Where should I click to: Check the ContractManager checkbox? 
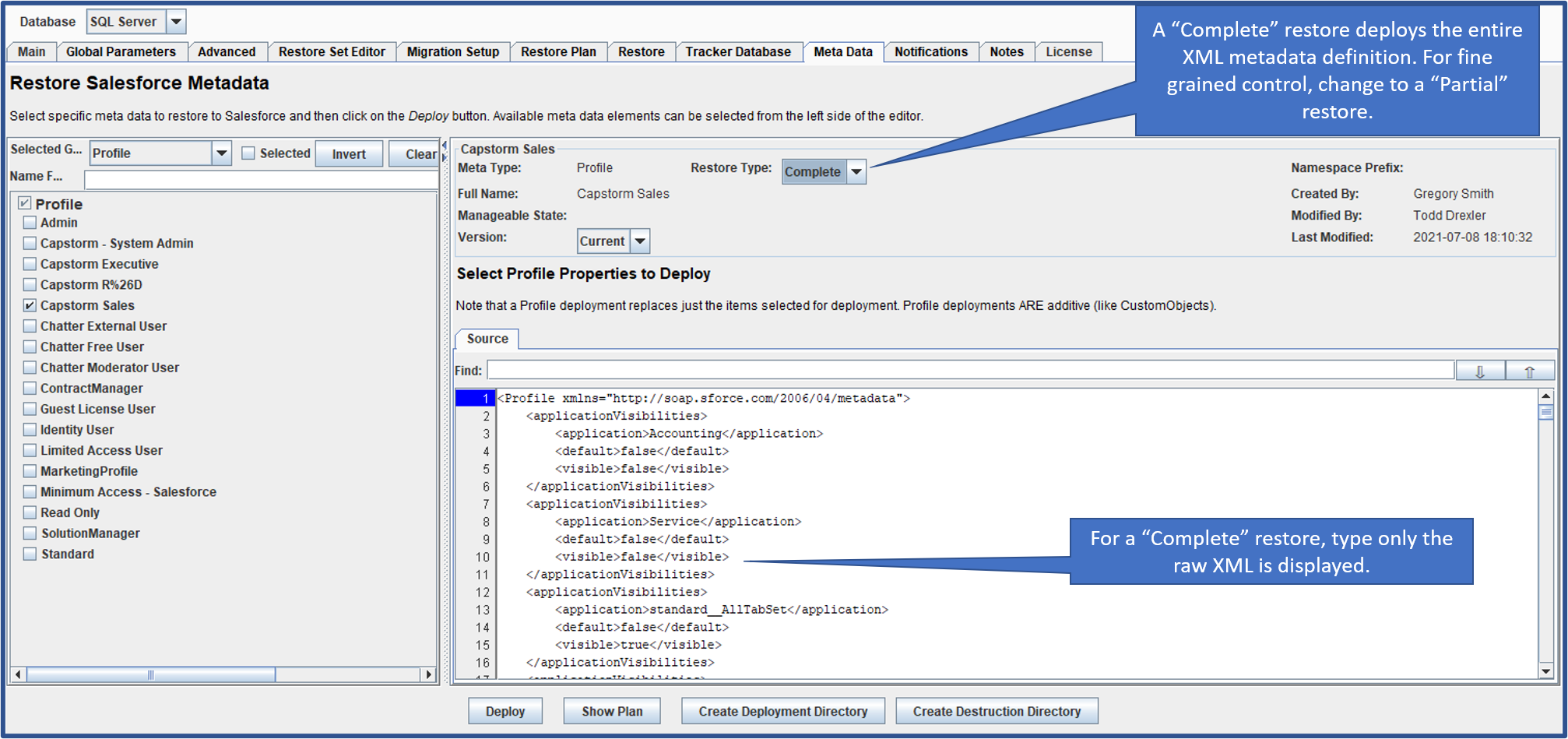(30, 388)
